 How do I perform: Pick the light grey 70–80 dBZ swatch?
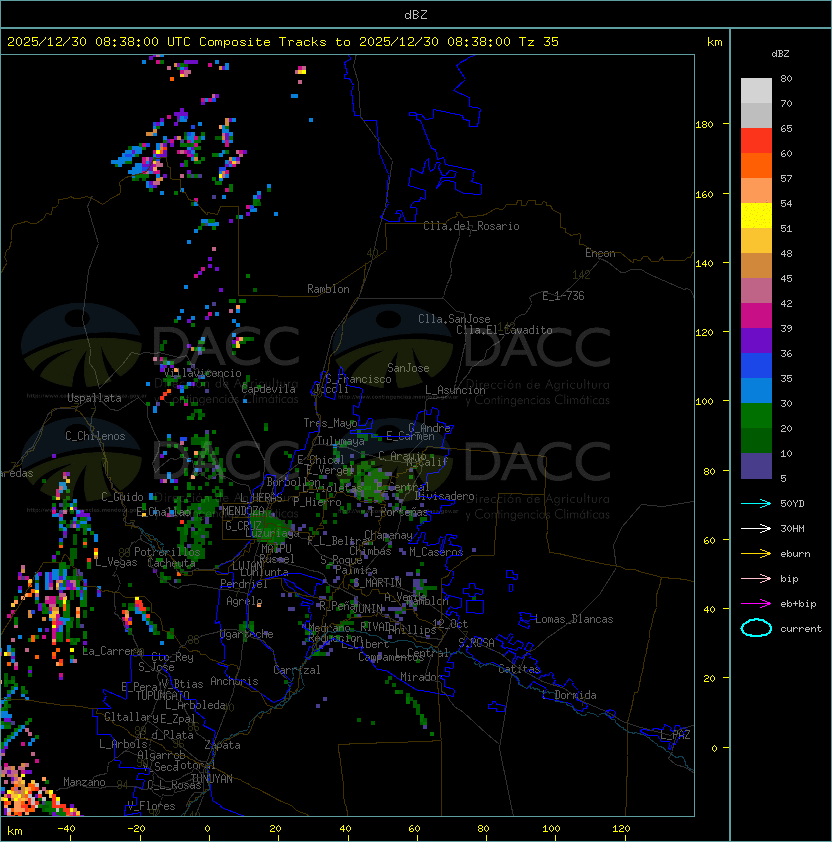756,91
